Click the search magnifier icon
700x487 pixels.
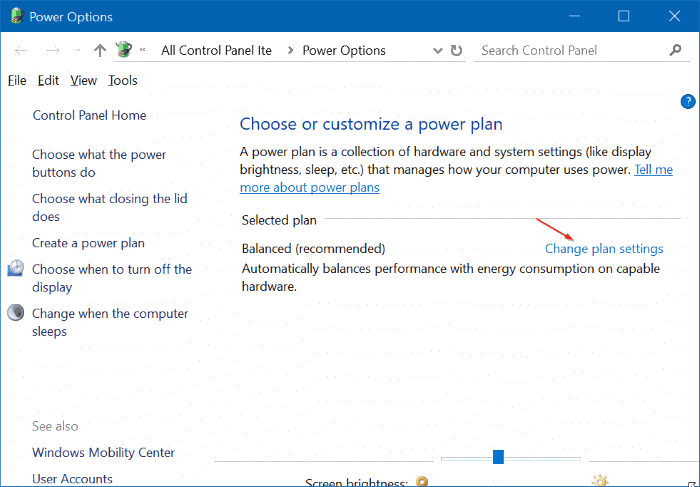pyautogui.click(x=675, y=50)
